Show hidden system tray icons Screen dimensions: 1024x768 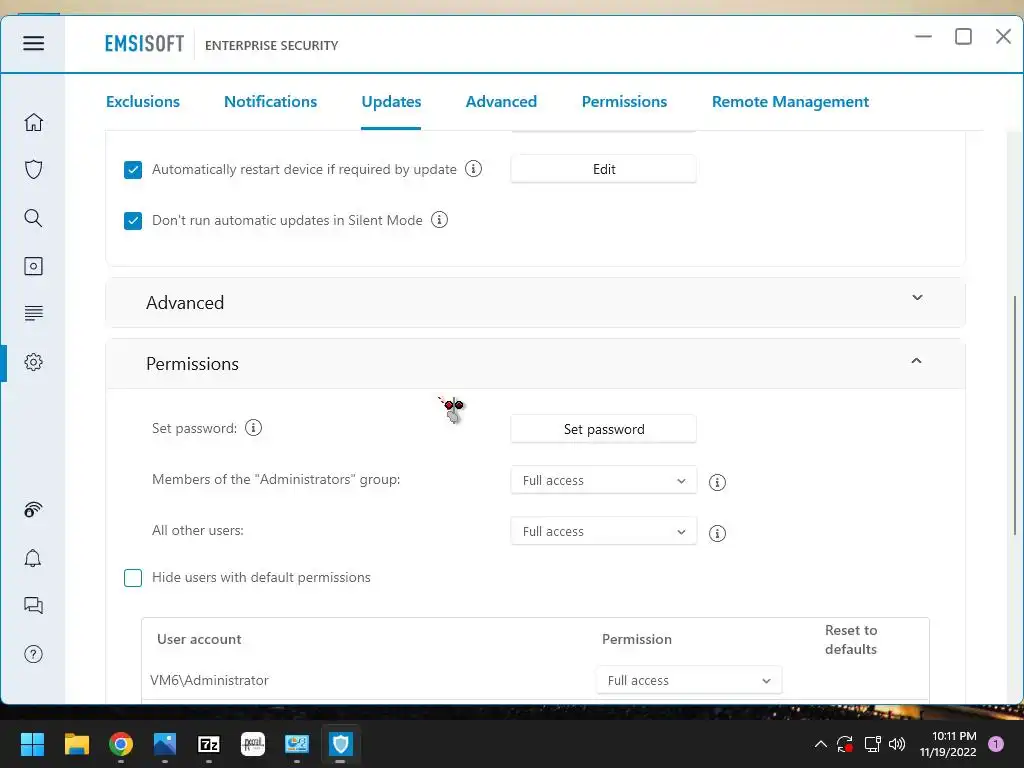click(821, 744)
